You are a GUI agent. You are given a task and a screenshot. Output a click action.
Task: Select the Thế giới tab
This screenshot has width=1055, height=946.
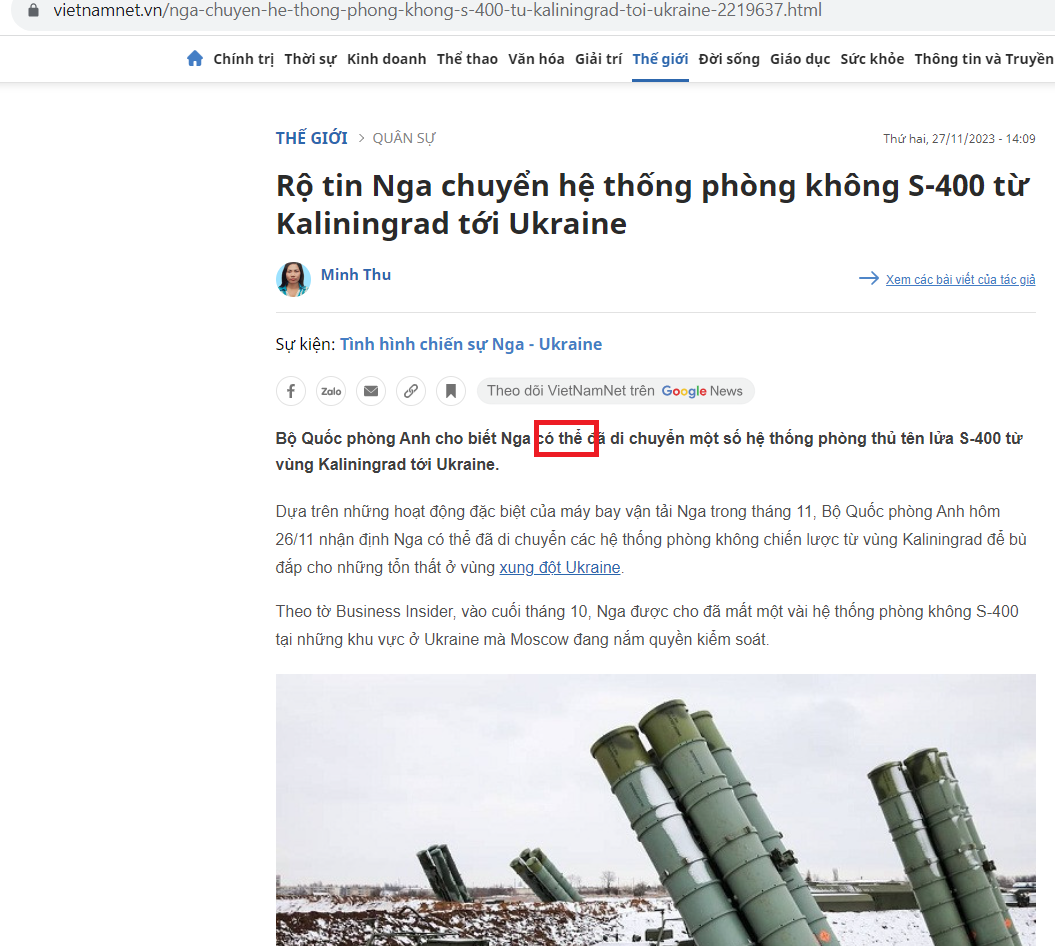(660, 59)
